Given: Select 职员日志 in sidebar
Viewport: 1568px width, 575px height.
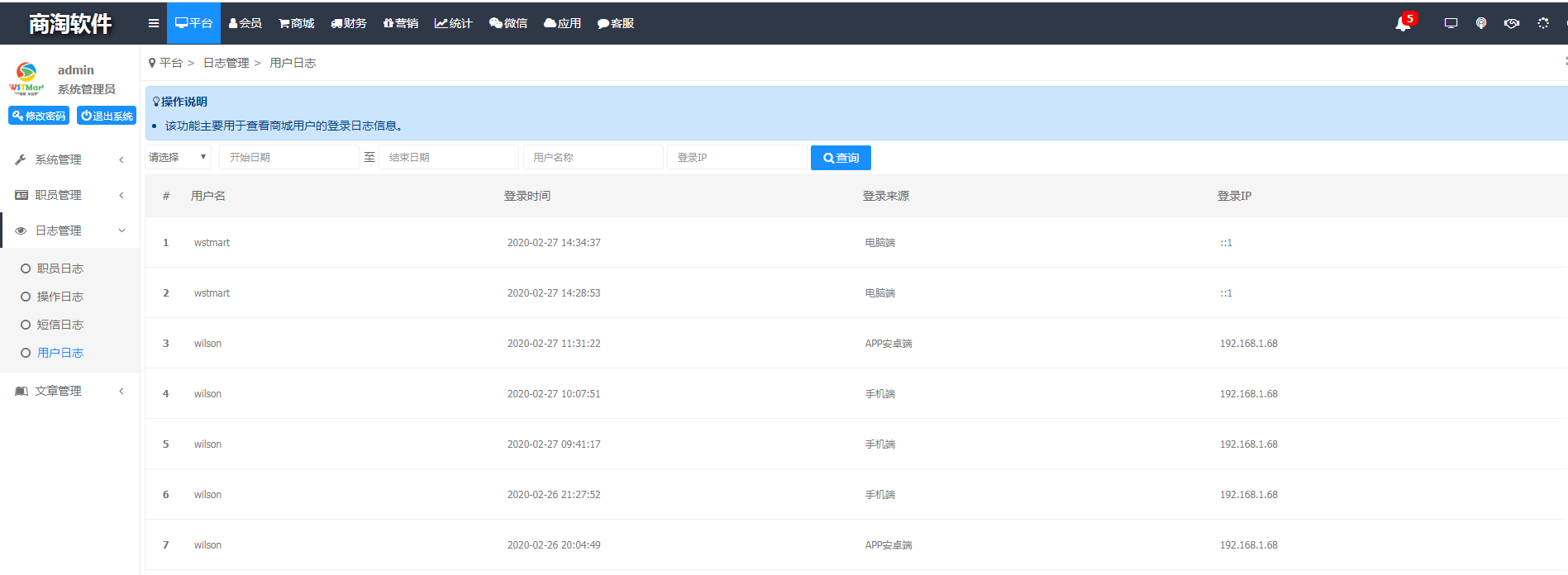Looking at the screenshot, I should click(x=60, y=268).
